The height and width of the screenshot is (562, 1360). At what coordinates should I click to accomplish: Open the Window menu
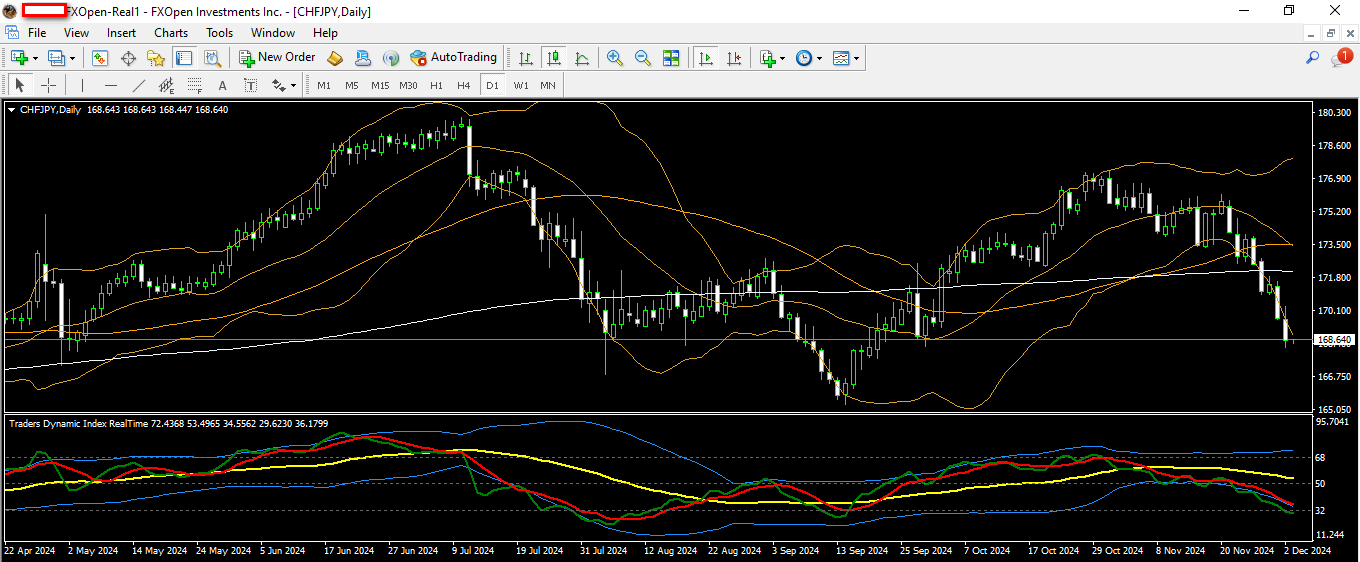coord(273,33)
